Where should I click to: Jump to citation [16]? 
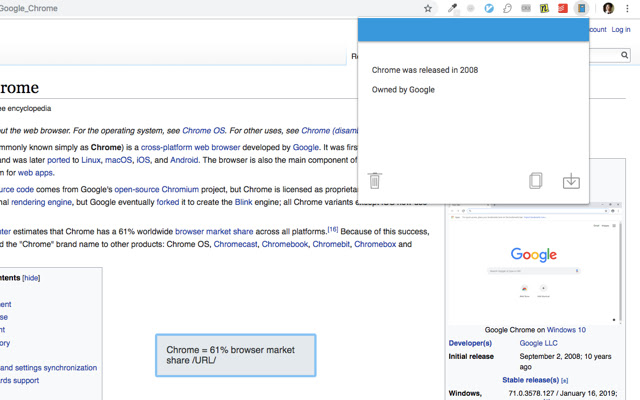[333, 229]
